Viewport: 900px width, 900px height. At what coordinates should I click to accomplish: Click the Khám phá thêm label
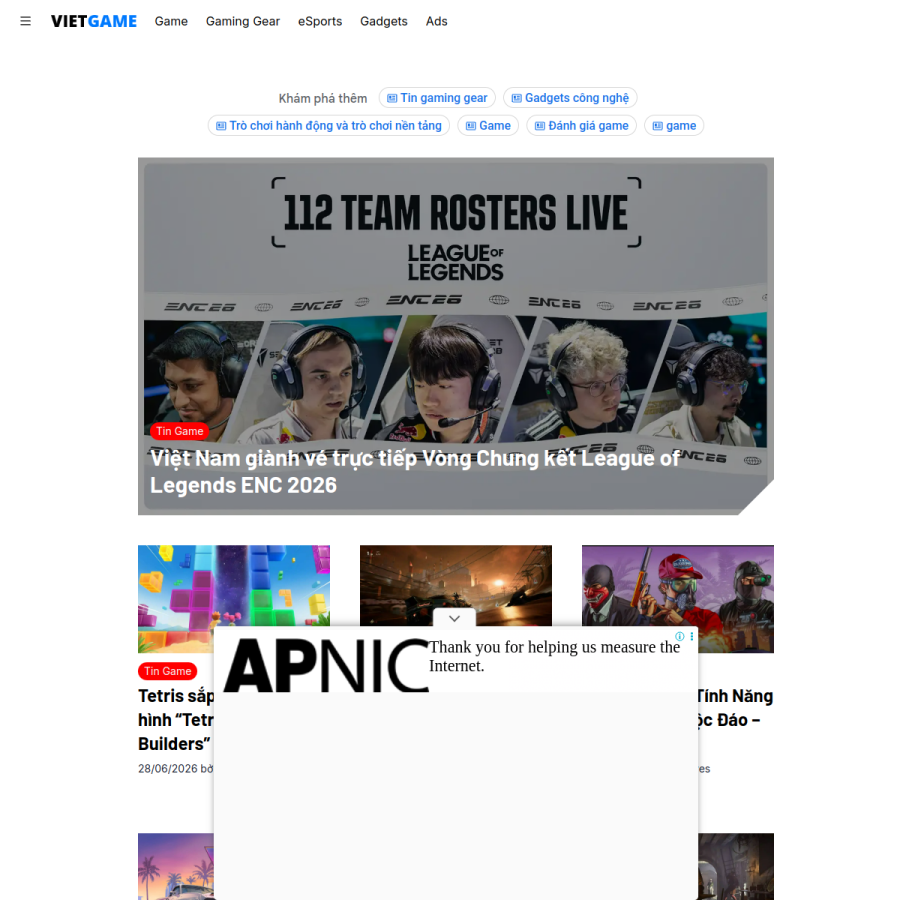pyautogui.click(x=323, y=98)
